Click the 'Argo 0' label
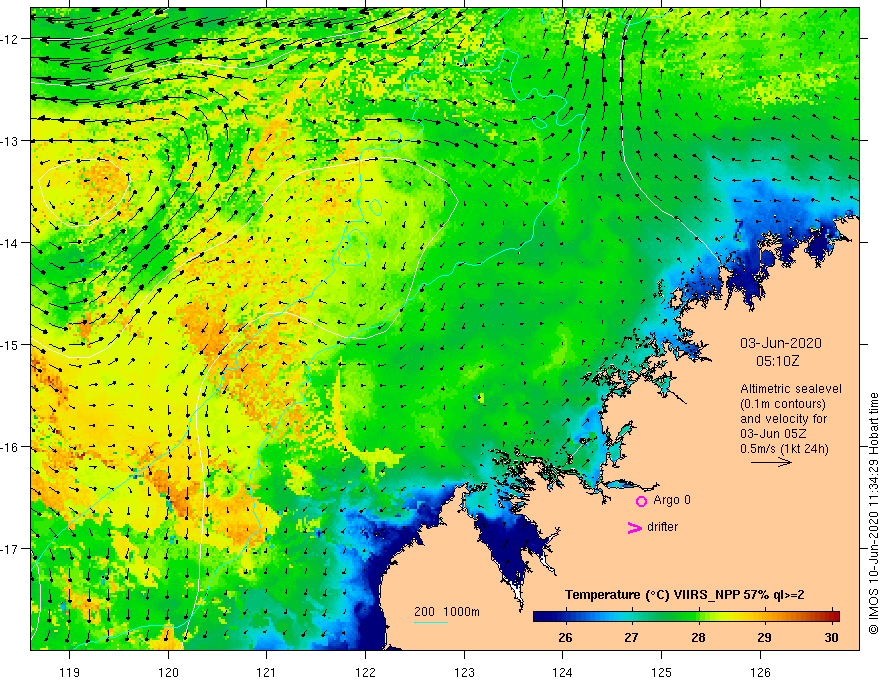Image resolution: width=880 pixels, height=680 pixels. 672,500
